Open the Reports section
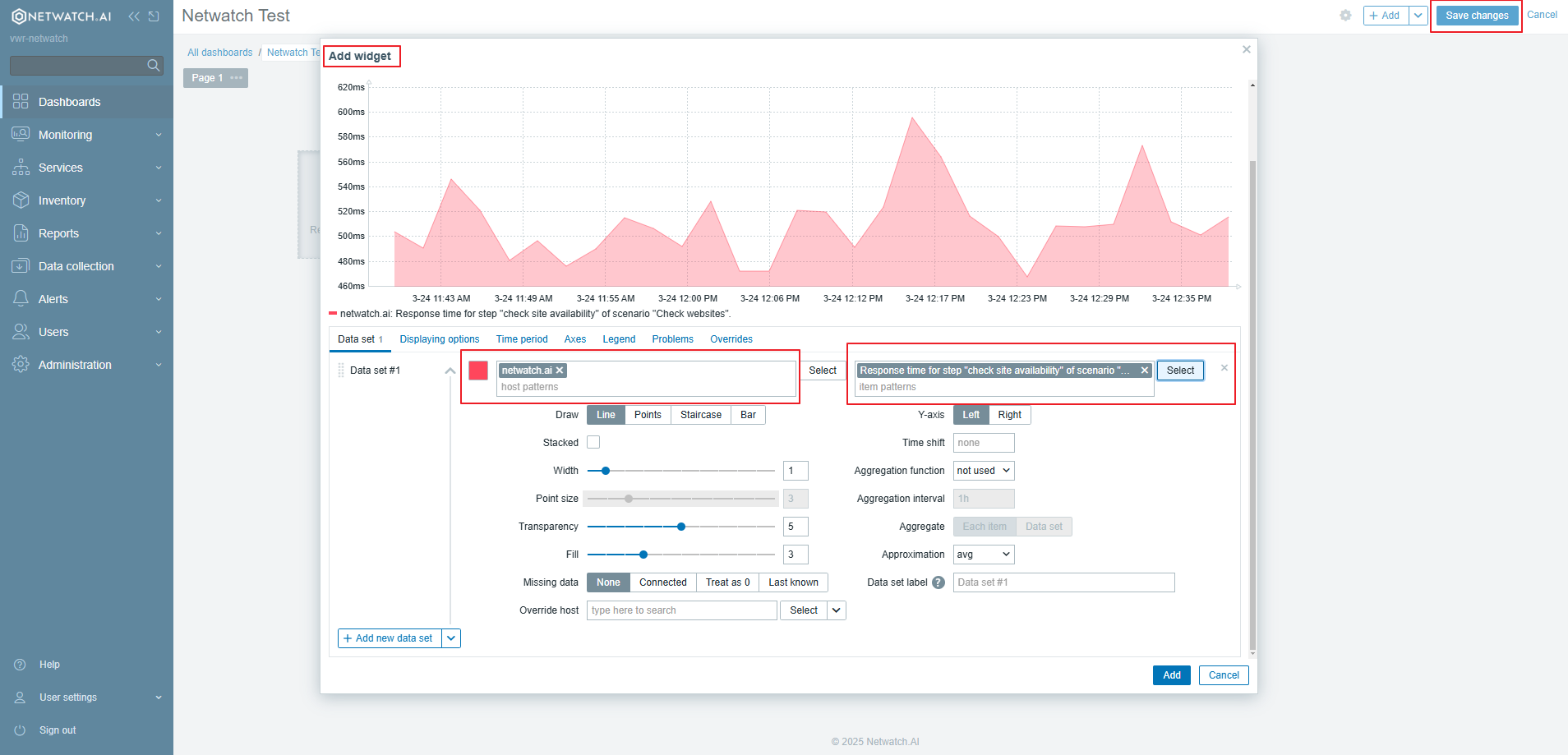 [58, 232]
